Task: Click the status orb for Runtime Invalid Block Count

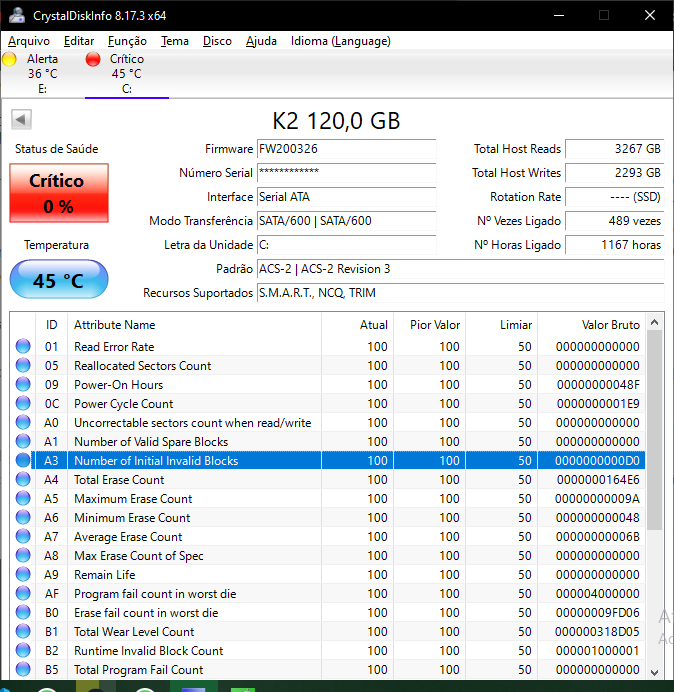Action: [x=23, y=650]
